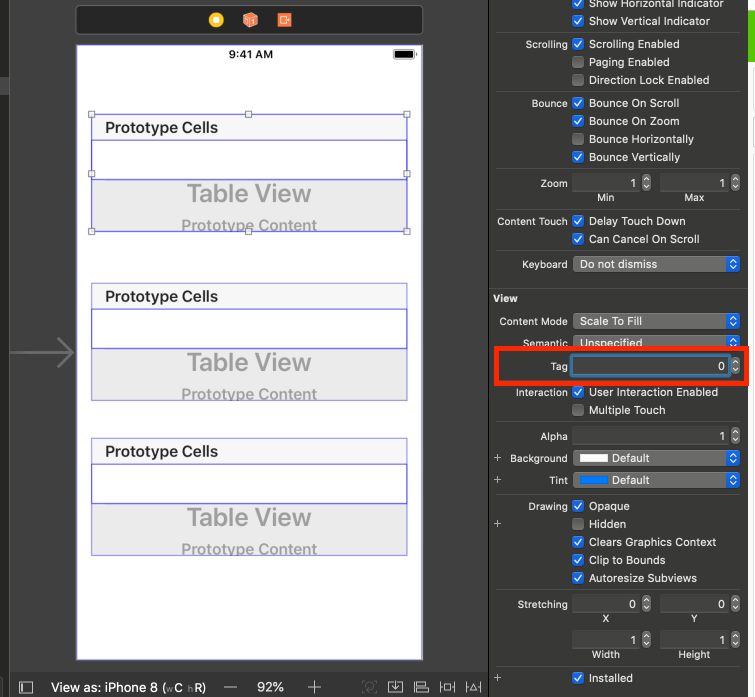Click the Update Frames icon
Viewport: 755px width, 697px height.
pyautogui.click(x=369, y=687)
